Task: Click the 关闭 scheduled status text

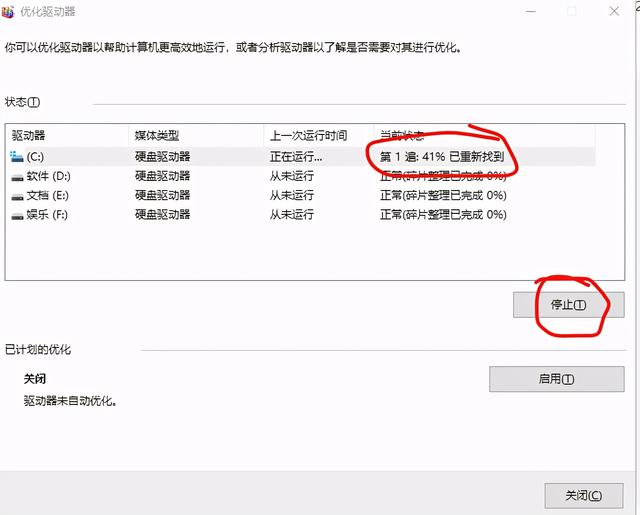Action: click(35, 379)
